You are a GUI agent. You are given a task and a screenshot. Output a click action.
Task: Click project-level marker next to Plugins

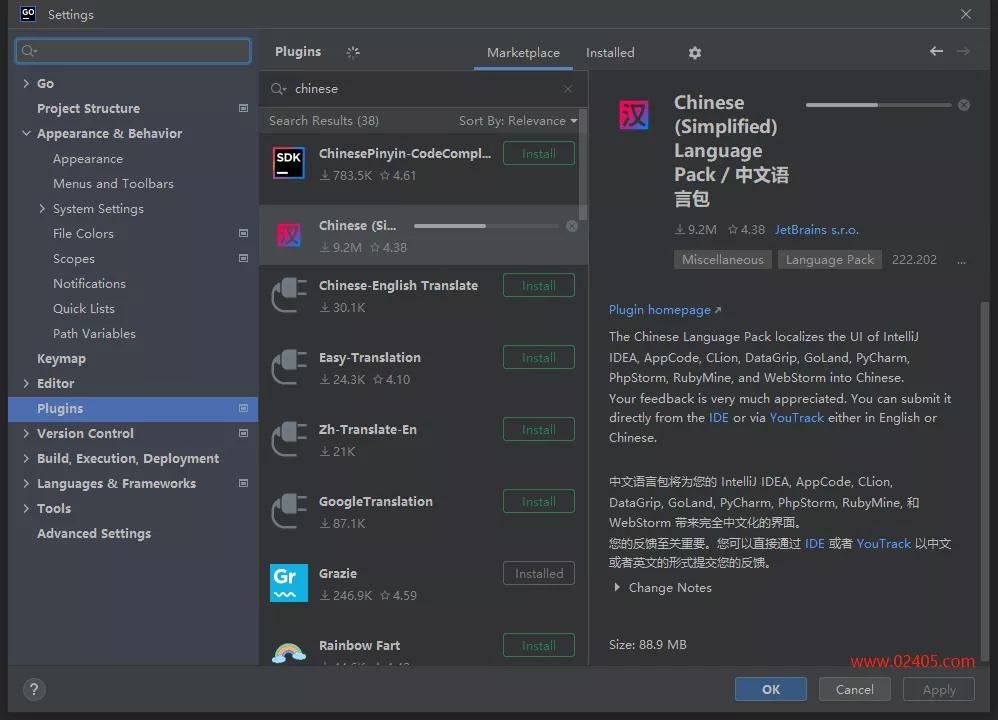243,408
